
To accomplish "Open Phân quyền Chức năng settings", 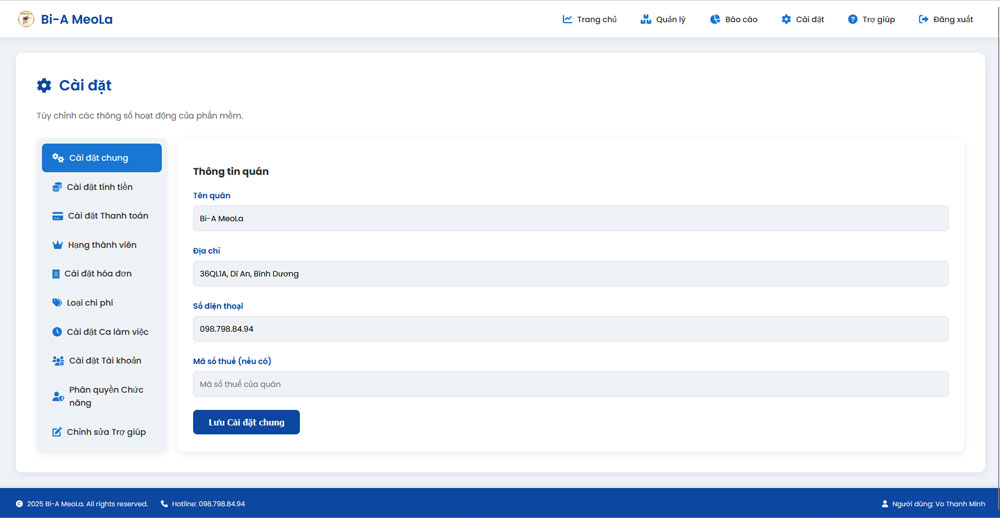I will [105, 396].
